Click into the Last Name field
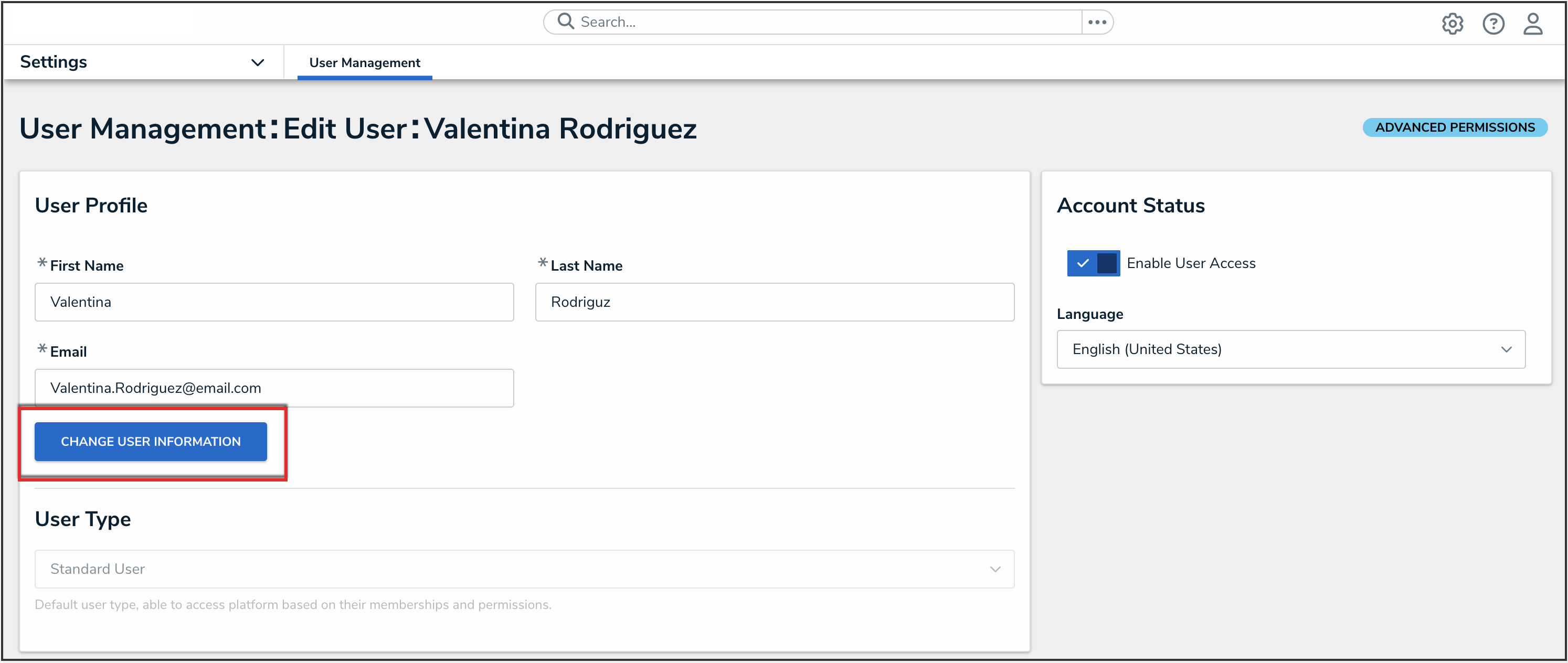The width and height of the screenshot is (1568, 663). [774, 302]
